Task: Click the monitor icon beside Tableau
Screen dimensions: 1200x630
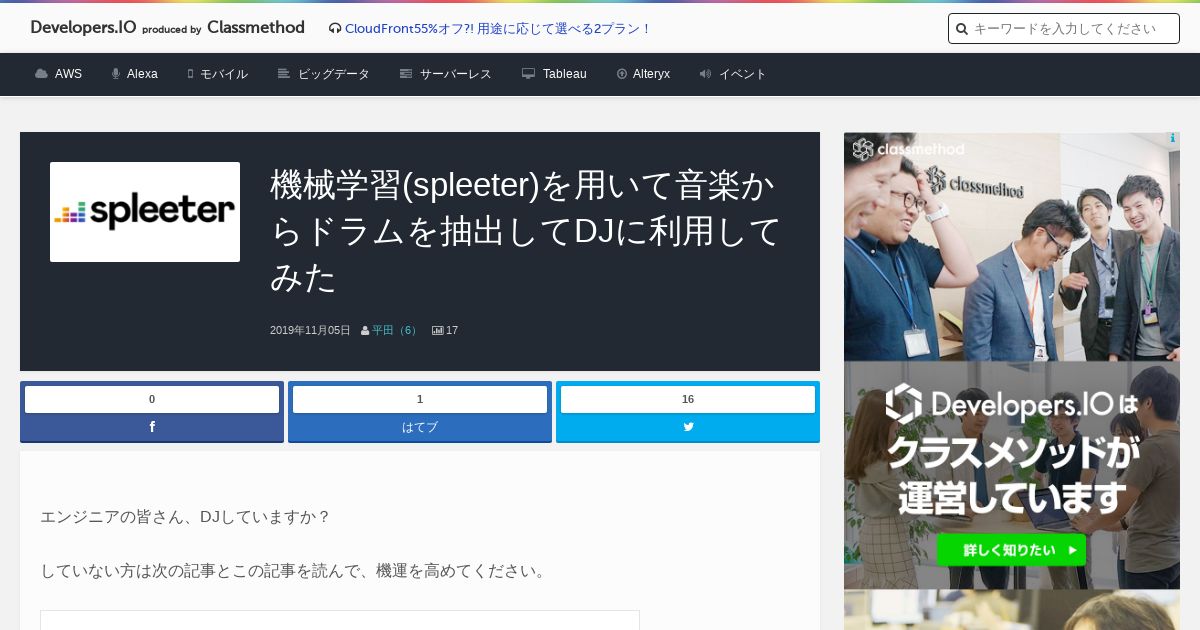Action: 528,74
